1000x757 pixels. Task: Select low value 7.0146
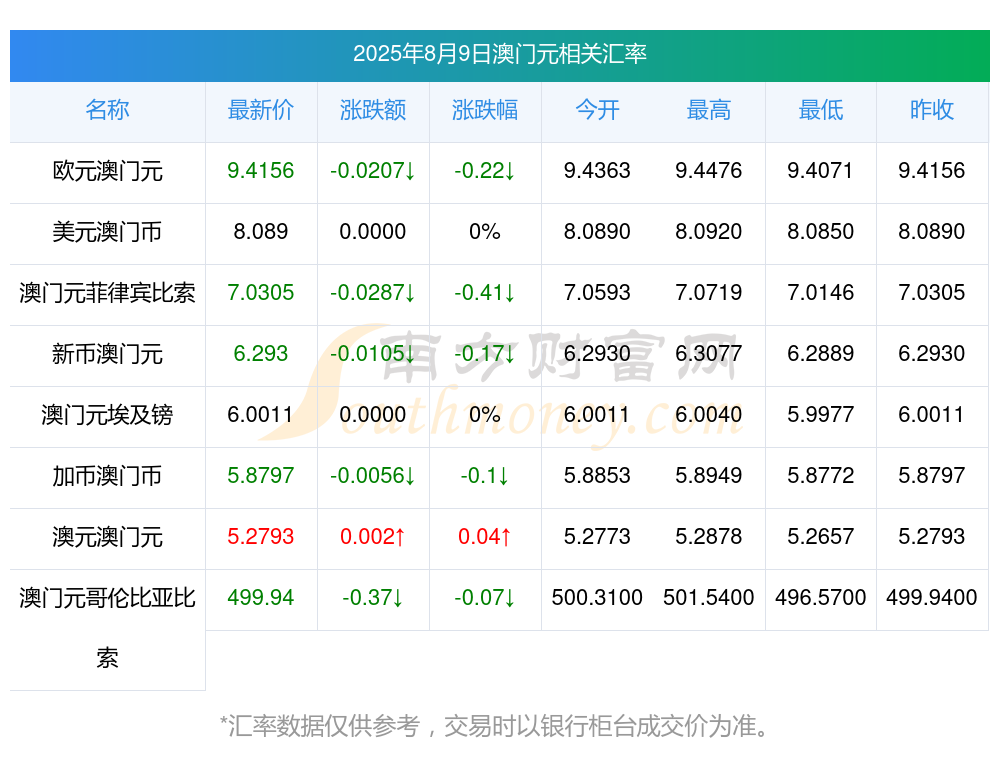pyautogui.click(x=820, y=293)
